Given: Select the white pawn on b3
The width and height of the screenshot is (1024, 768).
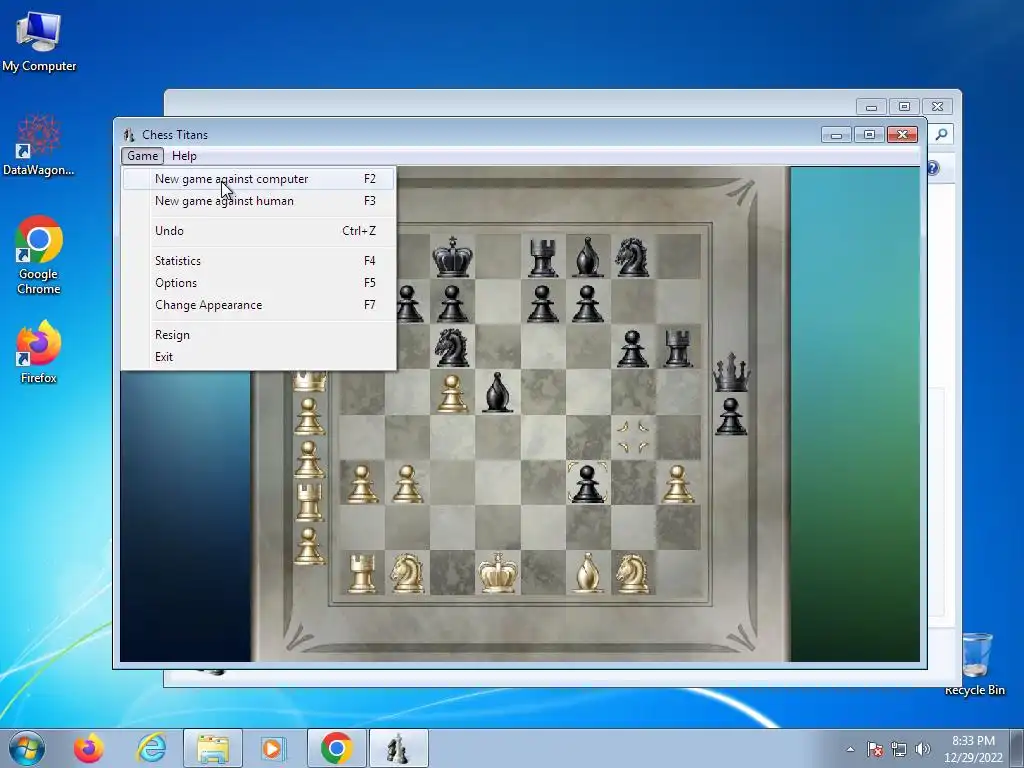Looking at the screenshot, I should tap(407, 484).
